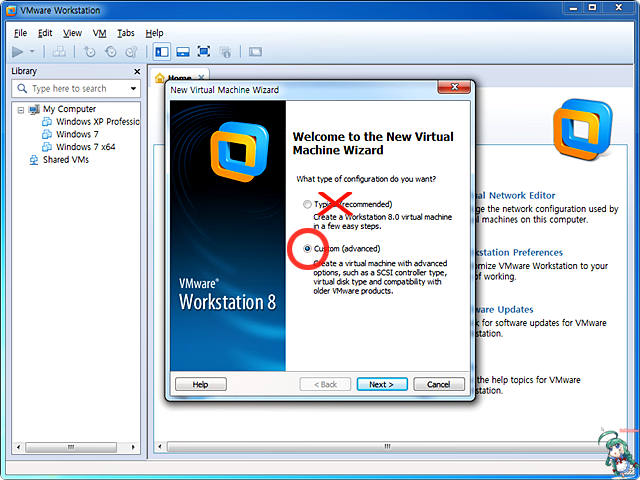The width and height of the screenshot is (640, 480).
Task: Toggle the thumbnail bar toolbar icon
Action: pos(183,52)
